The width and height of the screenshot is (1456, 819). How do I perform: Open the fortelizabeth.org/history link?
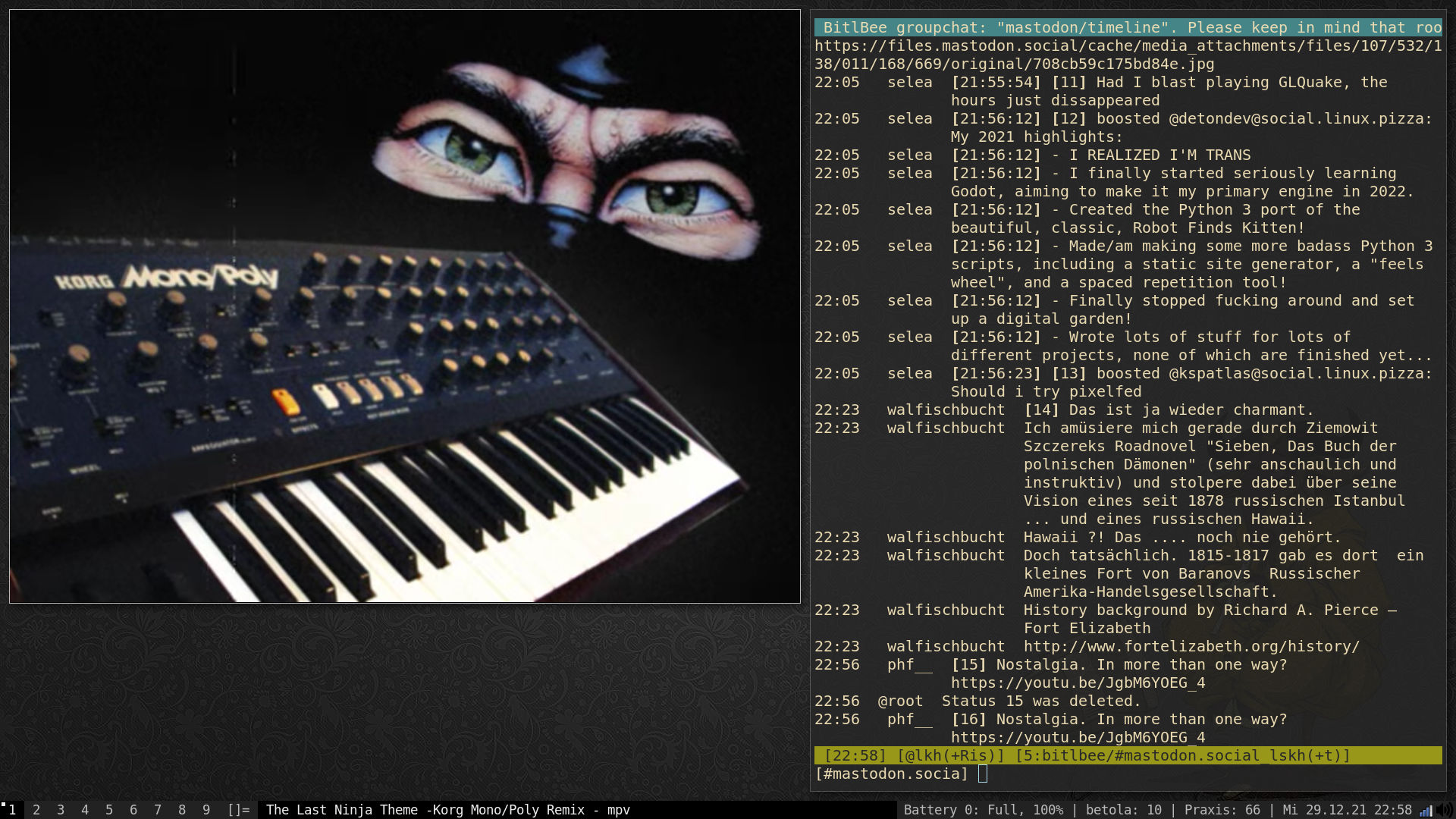(x=1192, y=646)
